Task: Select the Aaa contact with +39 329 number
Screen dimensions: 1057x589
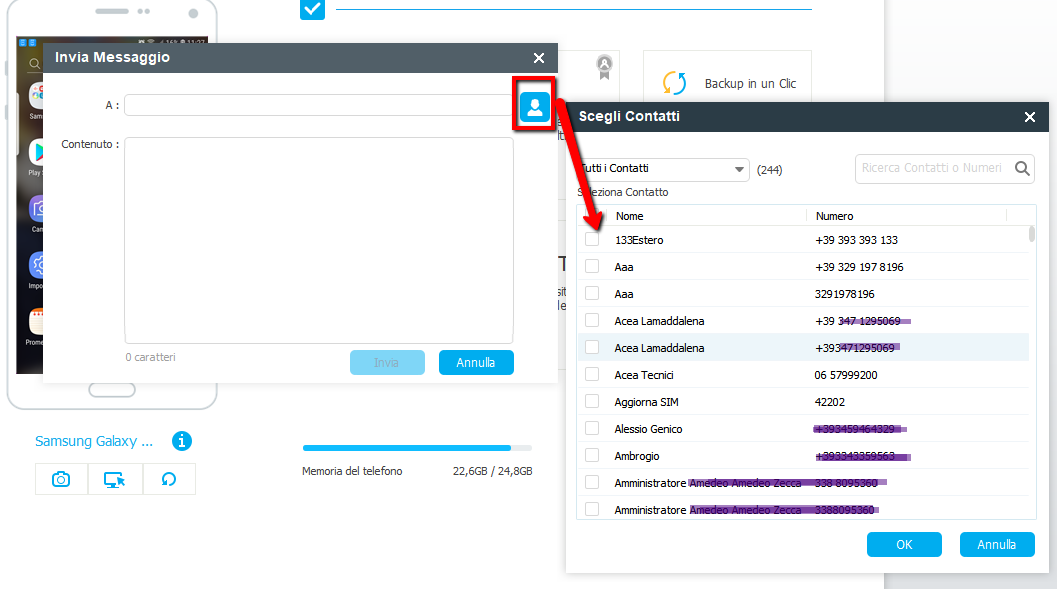Action: click(x=592, y=266)
